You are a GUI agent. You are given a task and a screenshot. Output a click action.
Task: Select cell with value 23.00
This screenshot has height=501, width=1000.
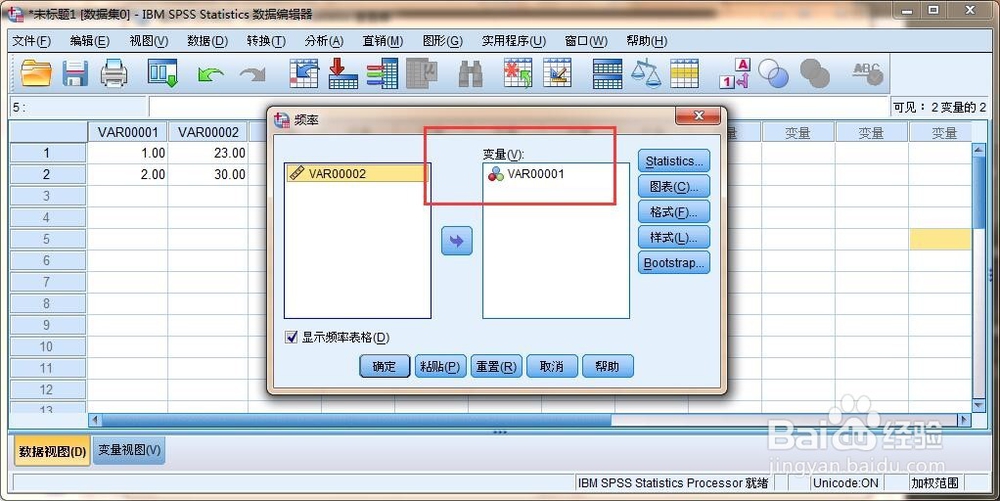pyautogui.click(x=208, y=153)
